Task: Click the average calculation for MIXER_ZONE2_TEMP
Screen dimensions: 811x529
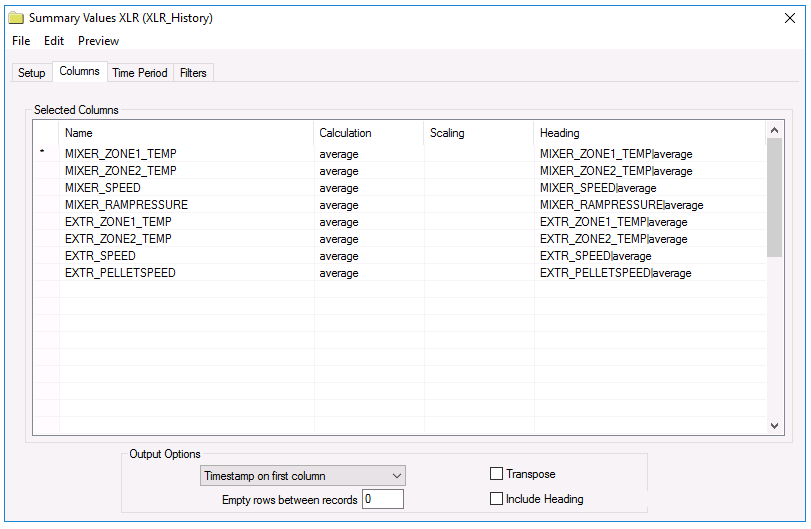Action: click(x=369, y=171)
